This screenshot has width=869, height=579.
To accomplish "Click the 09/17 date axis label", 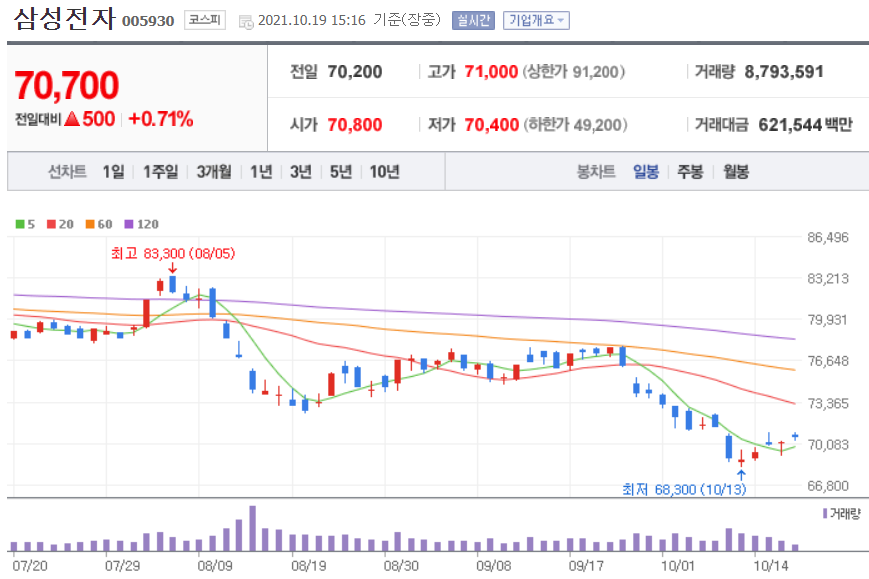I will click(586, 566).
